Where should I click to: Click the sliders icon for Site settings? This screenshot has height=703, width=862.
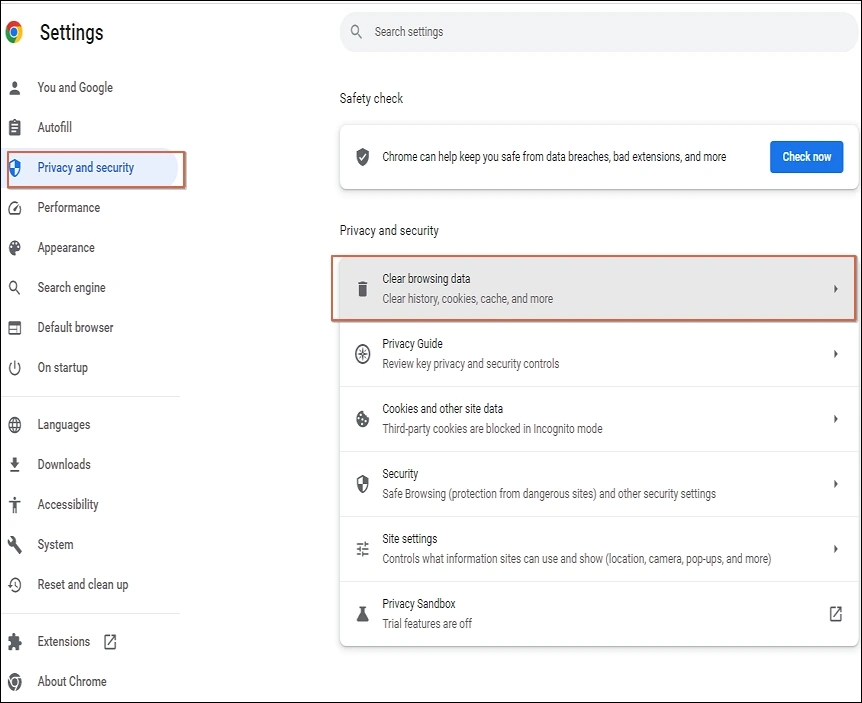tap(362, 549)
